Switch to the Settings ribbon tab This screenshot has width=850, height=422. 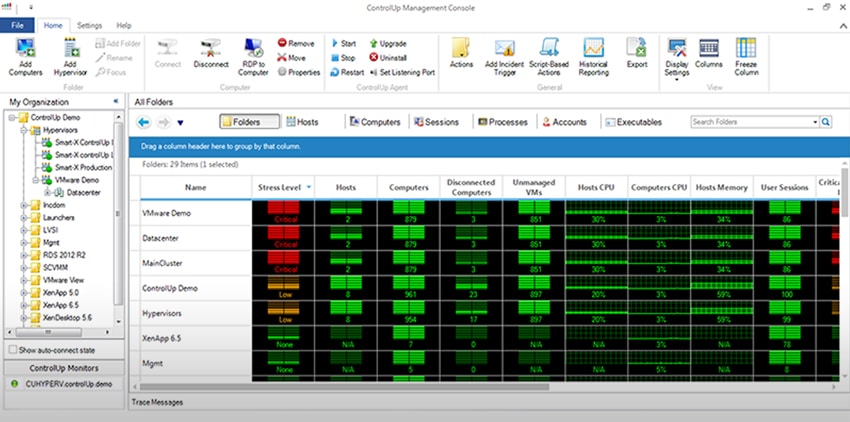(89, 25)
